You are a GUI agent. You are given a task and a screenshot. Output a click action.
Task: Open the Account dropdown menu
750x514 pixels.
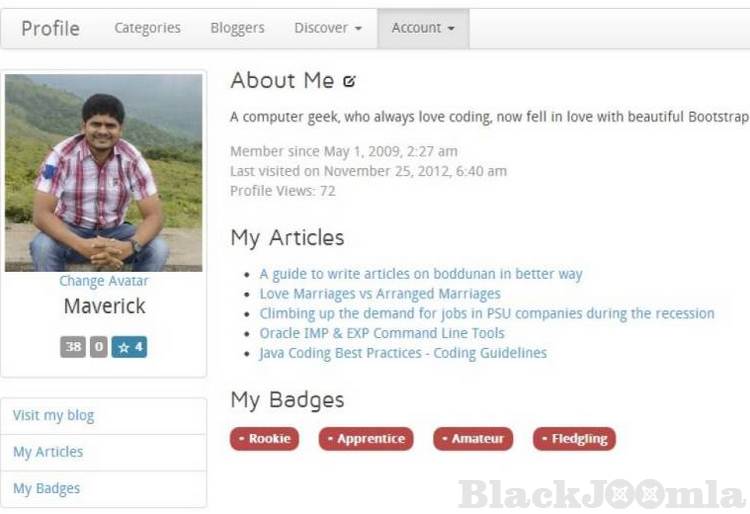pyautogui.click(x=423, y=28)
